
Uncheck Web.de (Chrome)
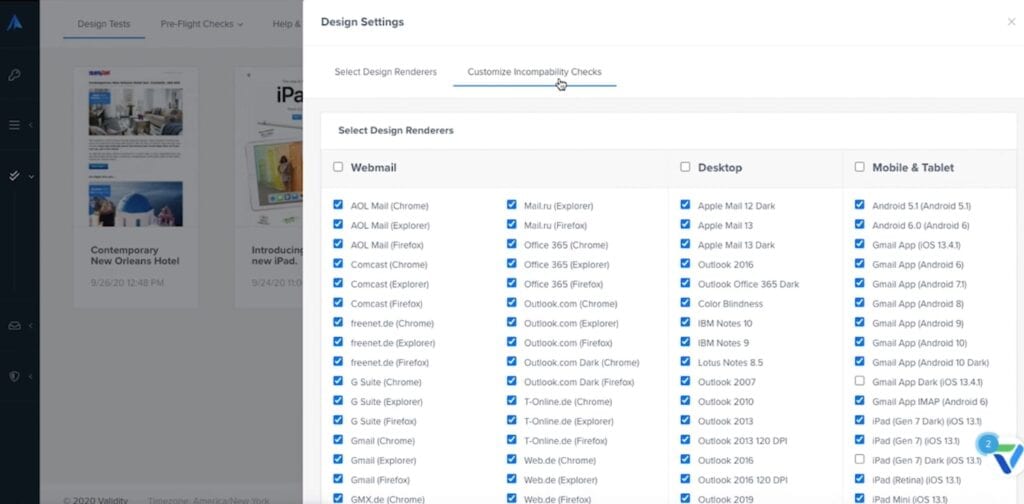(x=511, y=459)
